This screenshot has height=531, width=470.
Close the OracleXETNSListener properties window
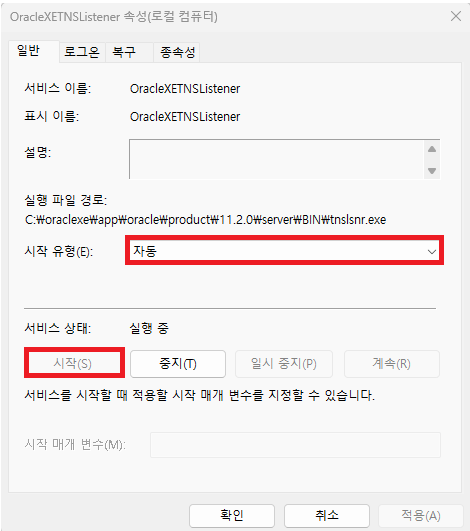point(456,16)
